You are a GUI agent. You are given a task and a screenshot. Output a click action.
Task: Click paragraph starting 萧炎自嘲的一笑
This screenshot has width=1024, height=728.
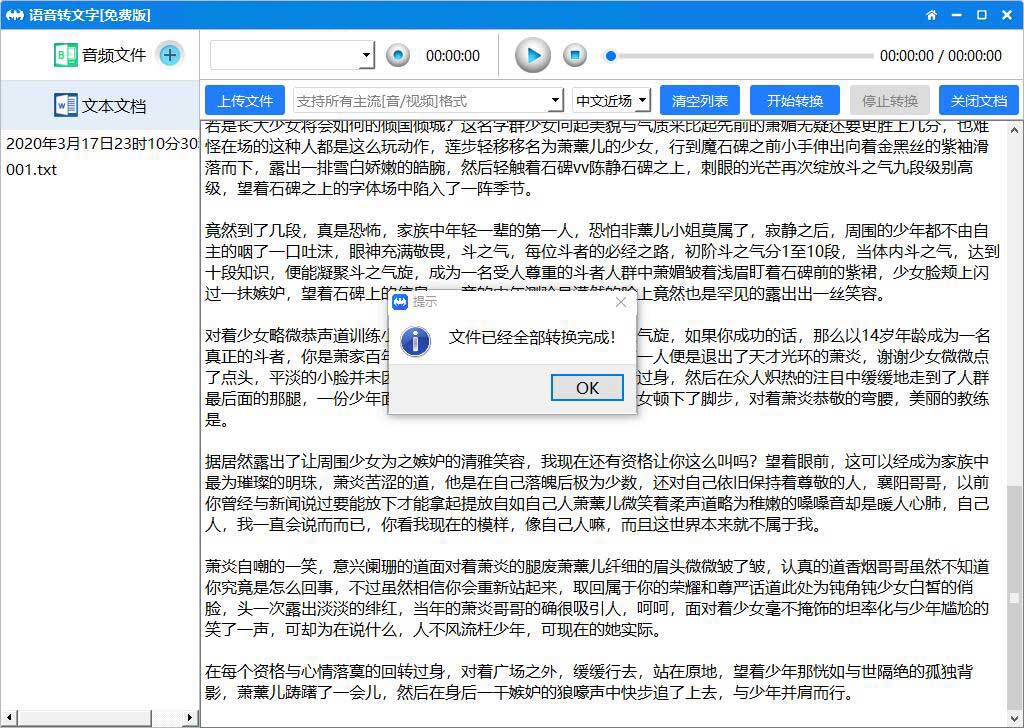click(x=597, y=598)
